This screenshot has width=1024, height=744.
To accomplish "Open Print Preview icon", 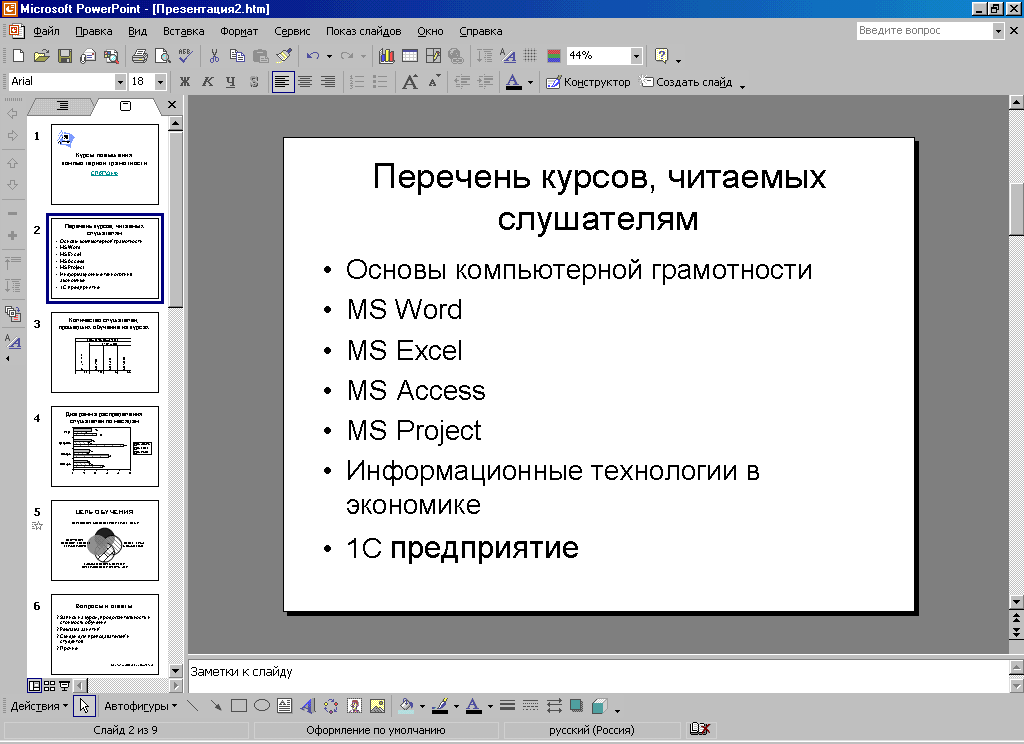I will 162,56.
